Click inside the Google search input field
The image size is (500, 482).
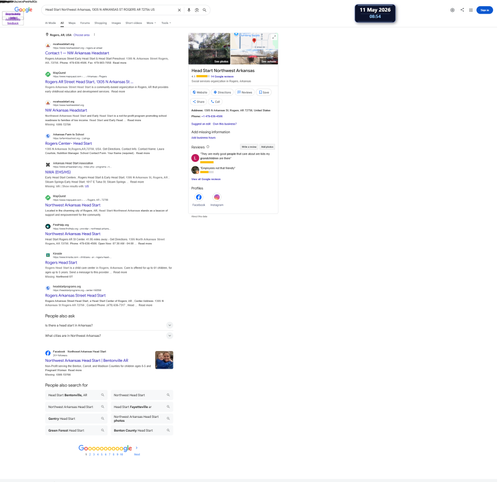(110, 10)
